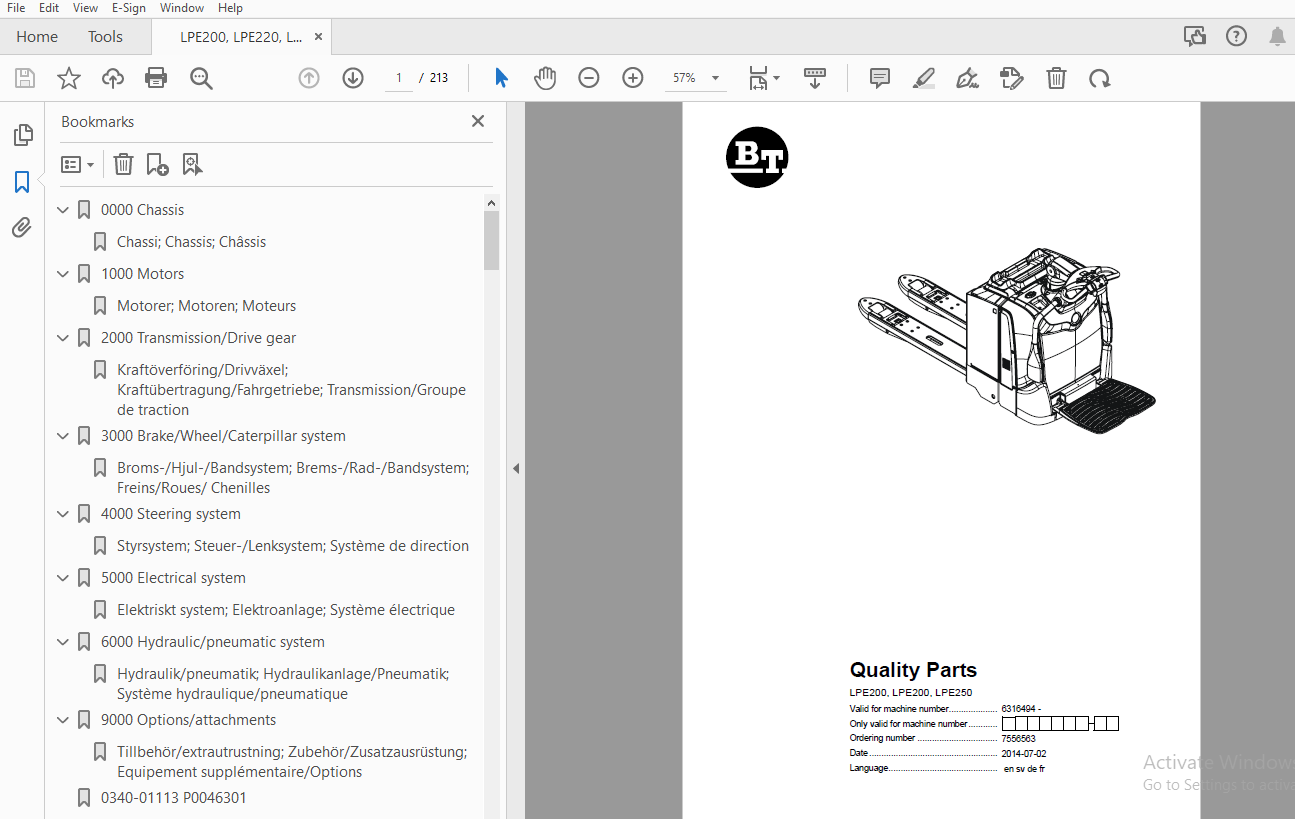Open the bookmarks options dropdown menu
This screenshot has height=819, width=1295.
point(77,164)
